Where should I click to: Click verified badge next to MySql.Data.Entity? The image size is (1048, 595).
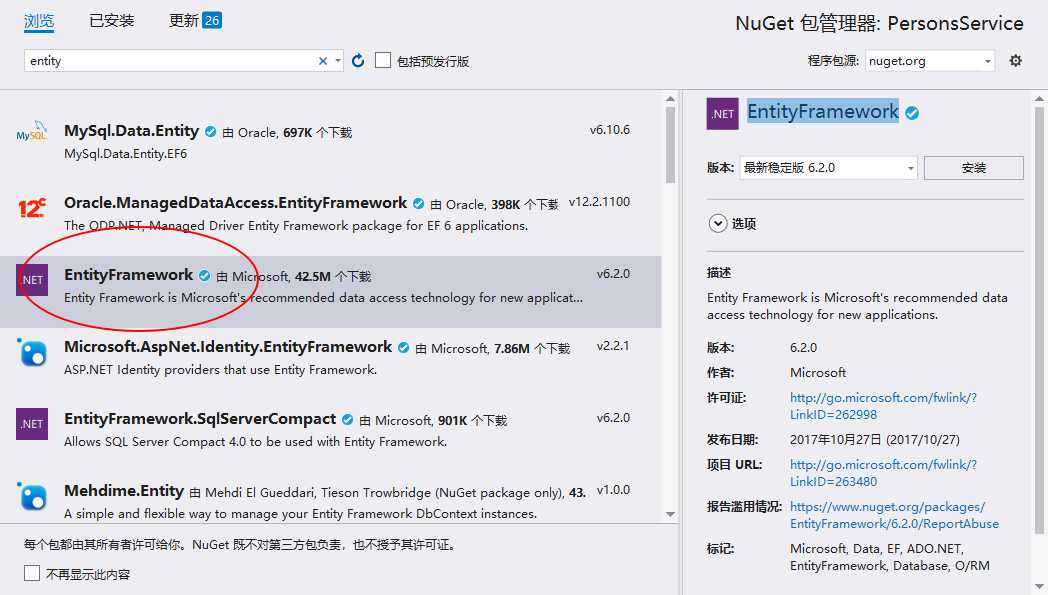[x=211, y=132]
